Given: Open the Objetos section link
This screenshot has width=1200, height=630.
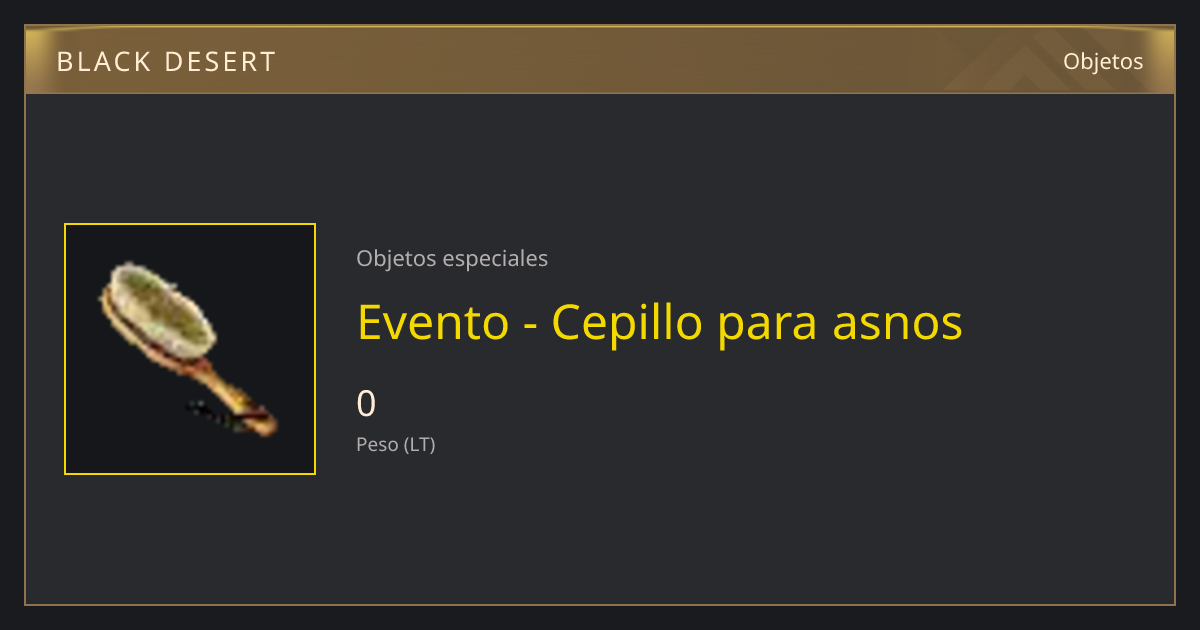Looking at the screenshot, I should [x=1103, y=61].
